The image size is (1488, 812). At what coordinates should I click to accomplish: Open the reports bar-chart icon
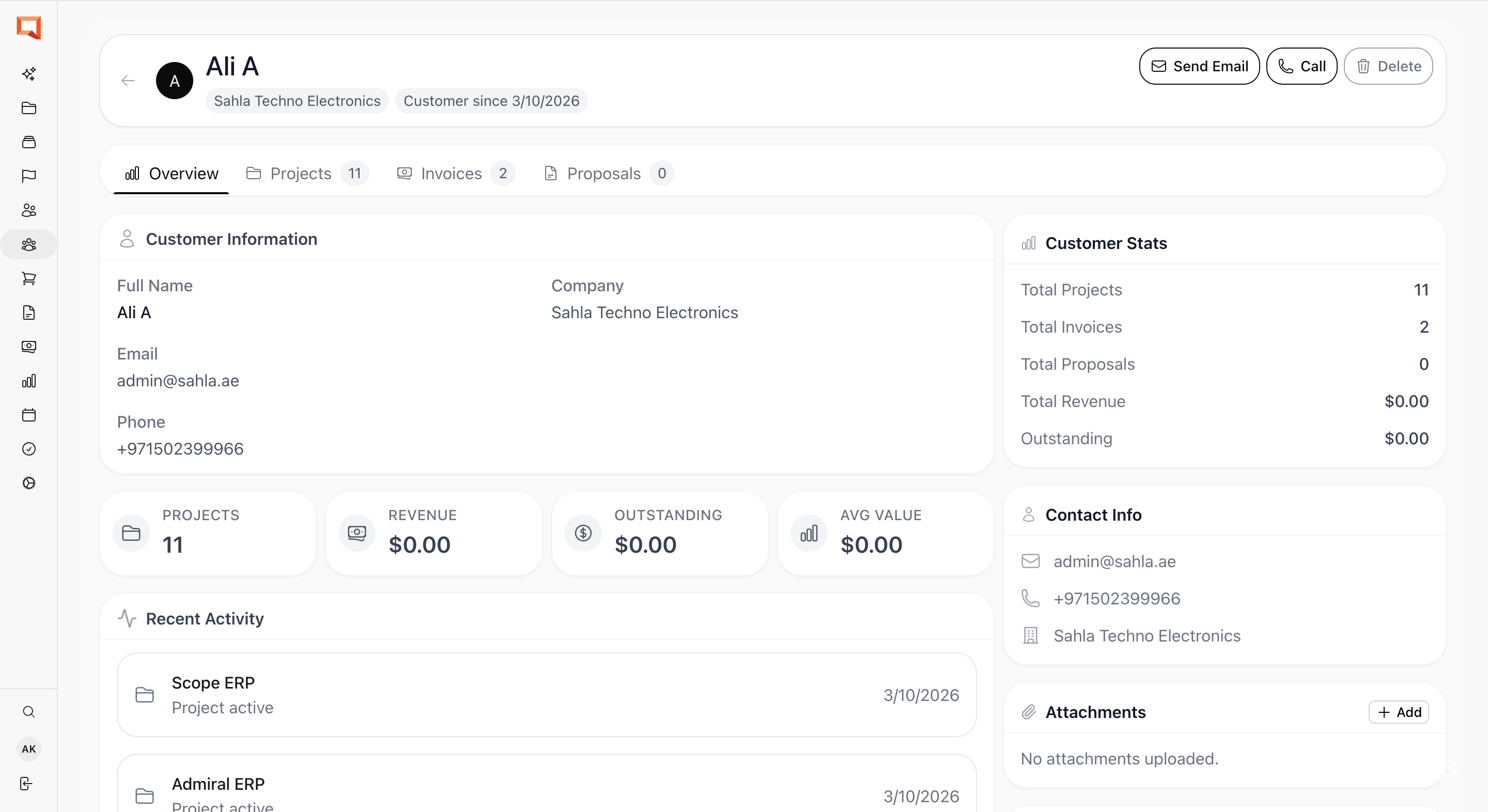pyautogui.click(x=29, y=381)
